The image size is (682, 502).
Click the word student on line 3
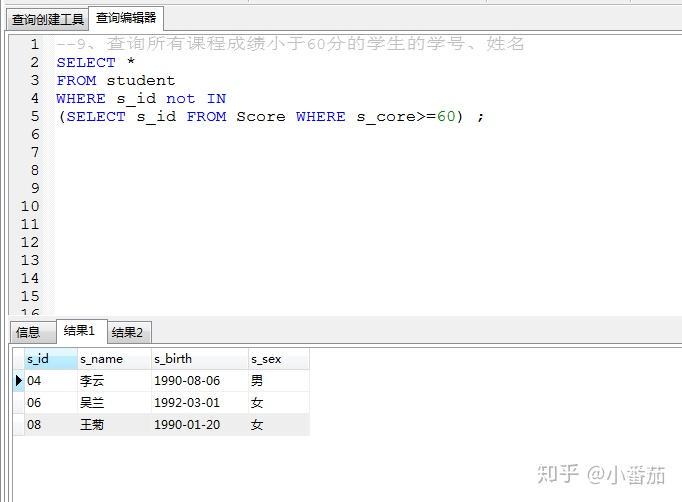[141, 80]
